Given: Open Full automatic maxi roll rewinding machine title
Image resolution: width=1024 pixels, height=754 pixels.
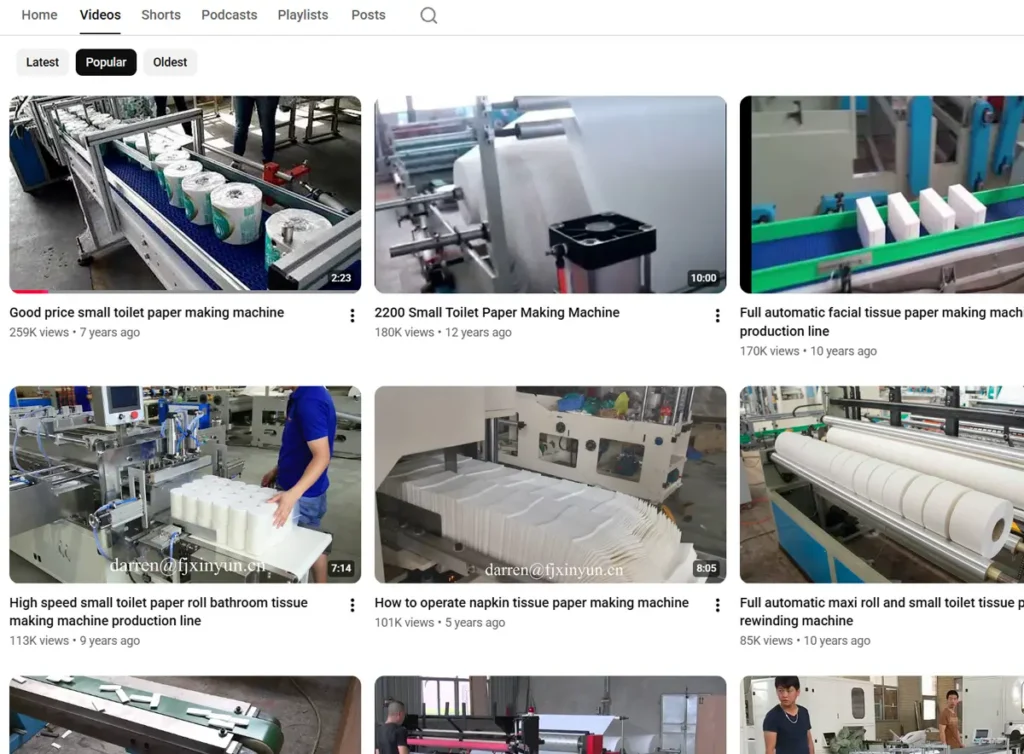Looking at the screenshot, I should point(882,612).
